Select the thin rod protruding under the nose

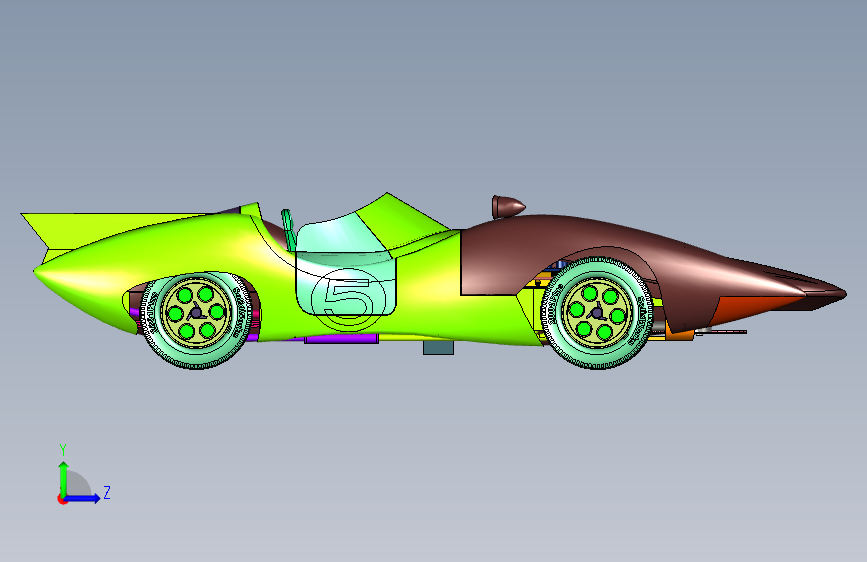coord(722,332)
